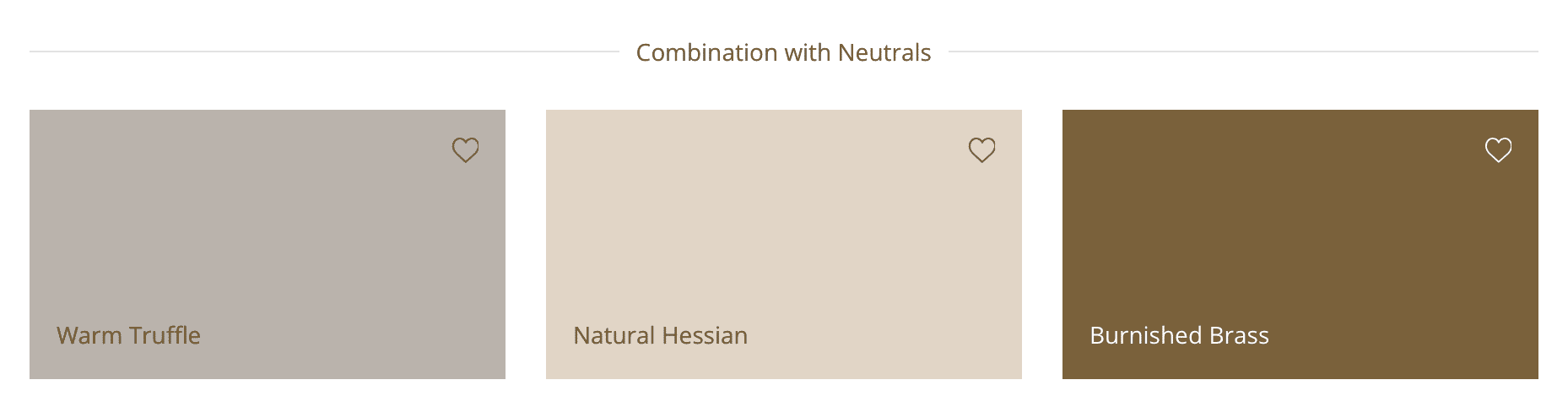This screenshot has height=407, width=1568.
Task: Toggle wishlist heart for Warm Truffle
Action: tap(465, 150)
